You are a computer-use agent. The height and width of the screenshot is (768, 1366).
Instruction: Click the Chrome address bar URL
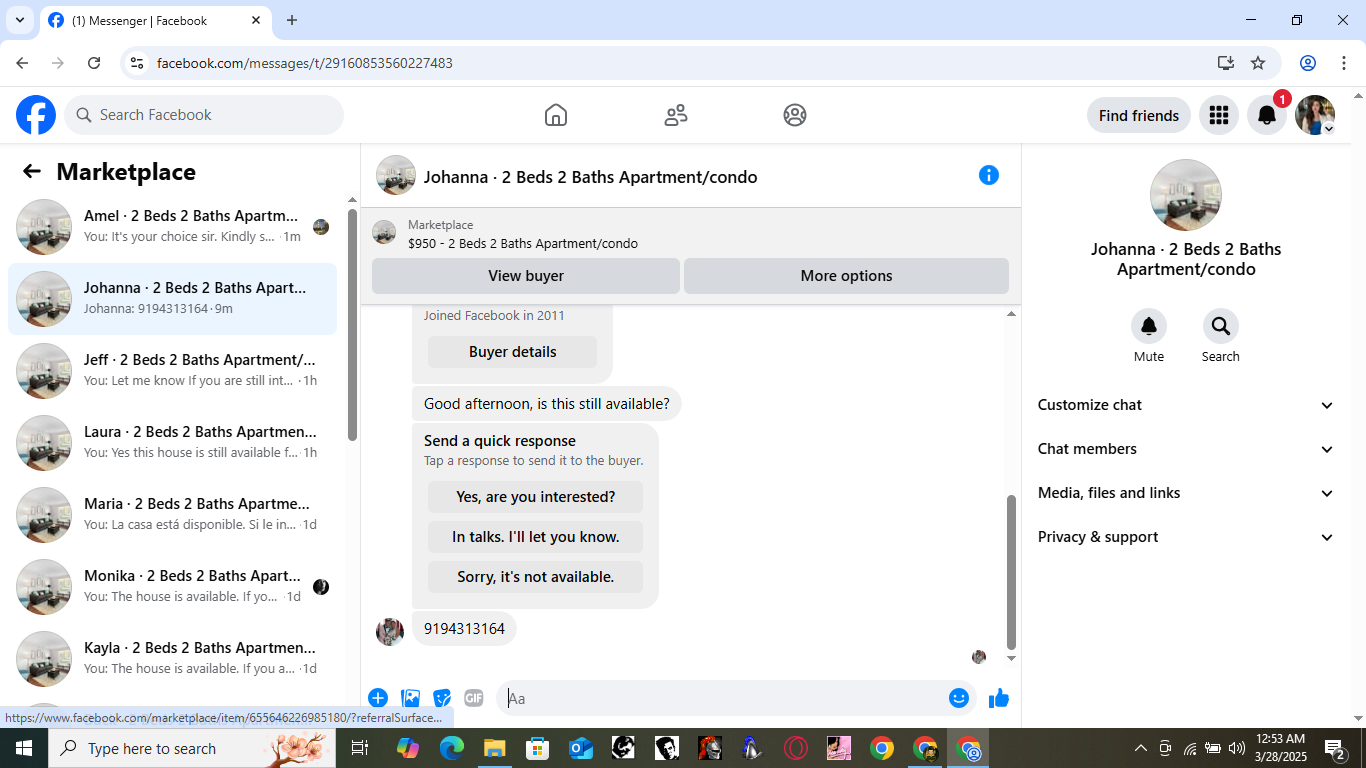tap(305, 63)
